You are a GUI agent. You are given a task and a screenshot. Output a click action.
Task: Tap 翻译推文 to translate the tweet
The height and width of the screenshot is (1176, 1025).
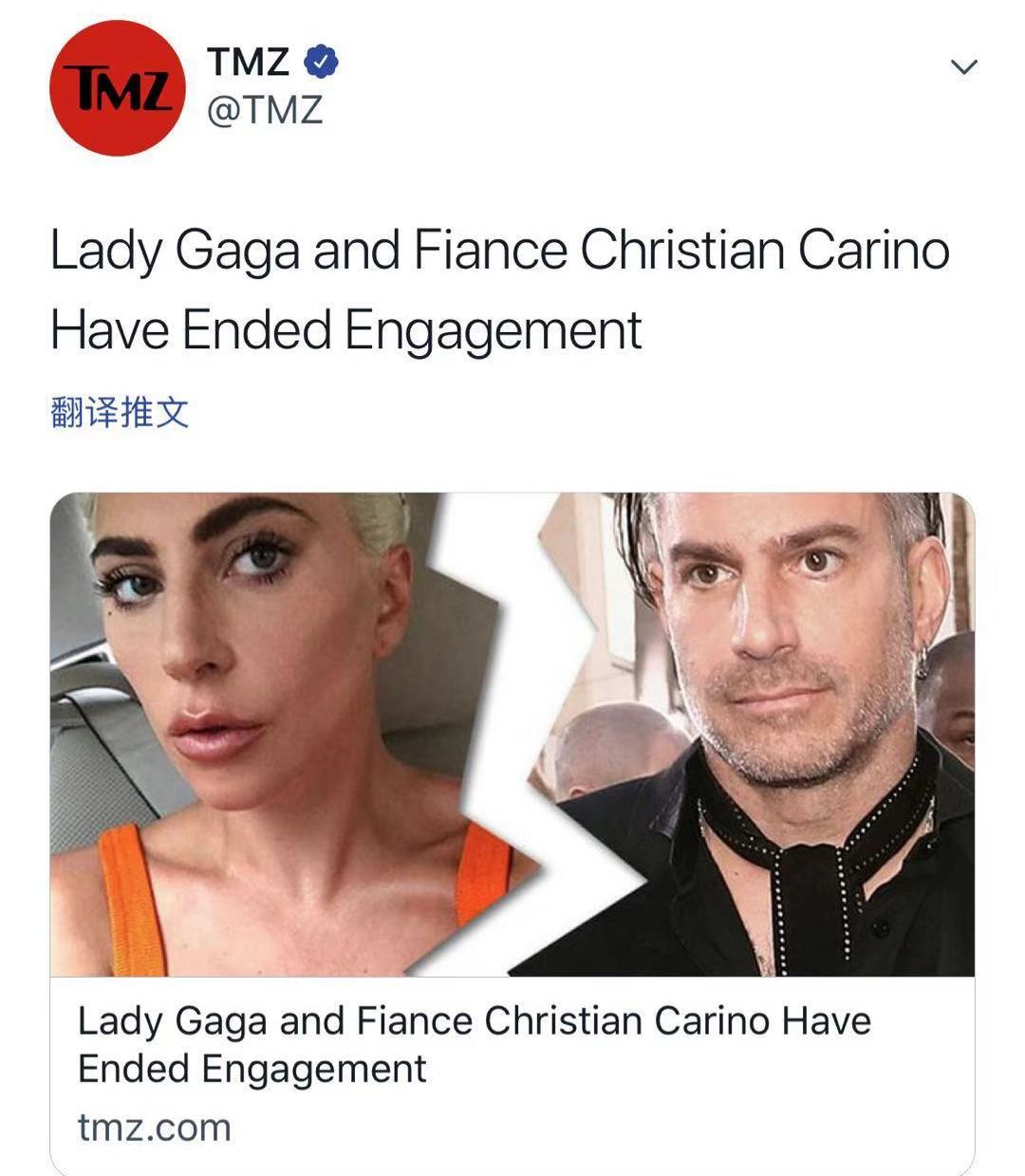click(x=120, y=413)
